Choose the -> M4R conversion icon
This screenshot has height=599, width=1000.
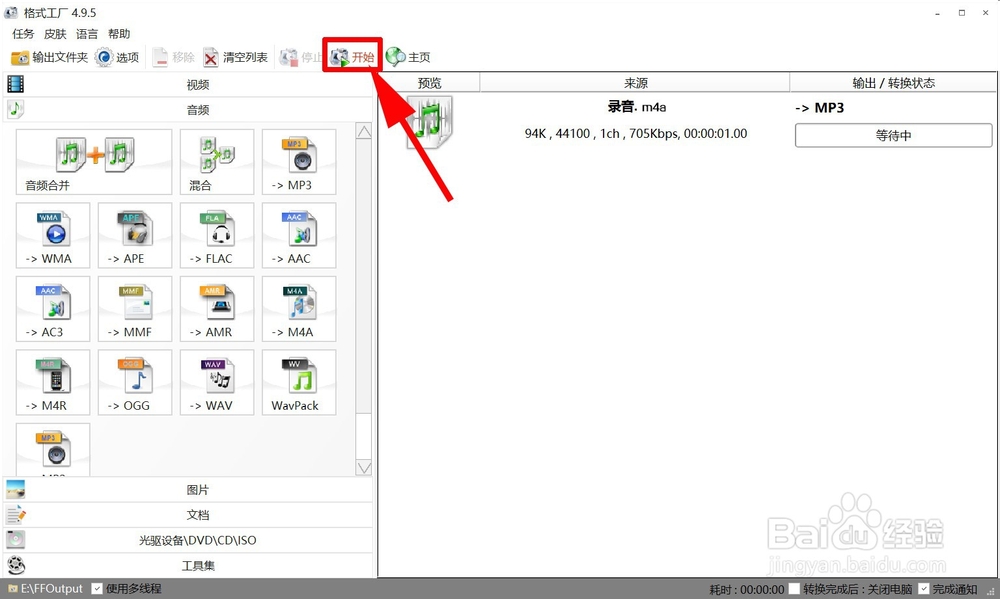click(x=53, y=382)
